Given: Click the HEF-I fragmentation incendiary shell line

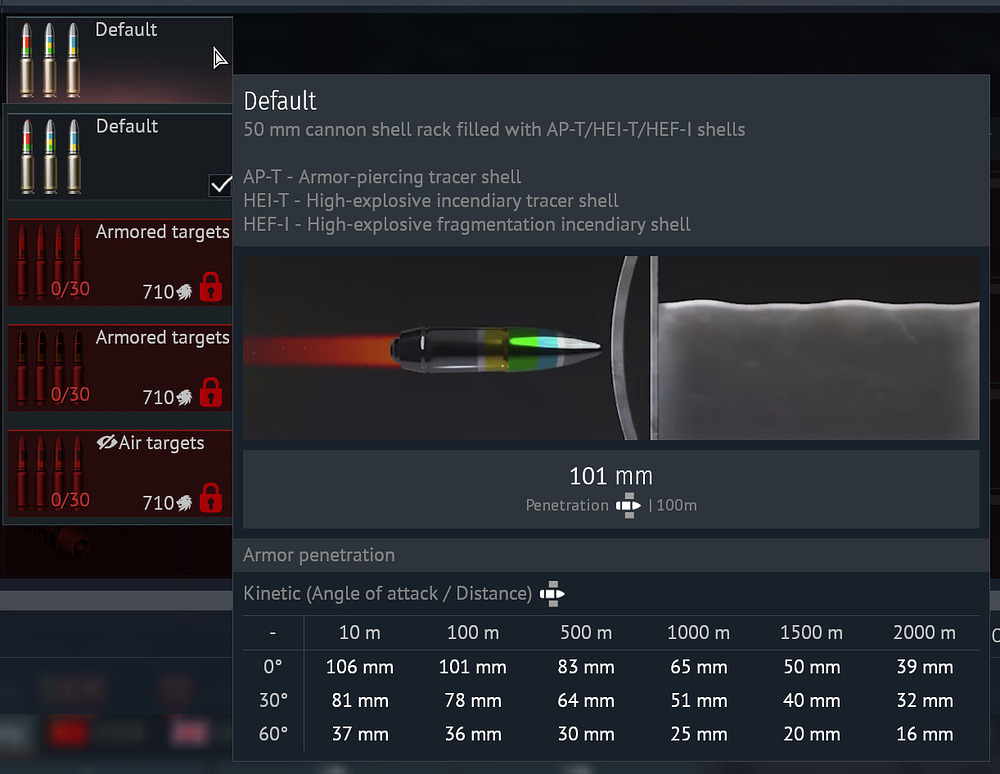Looking at the screenshot, I should pyautogui.click(x=467, y=224).
